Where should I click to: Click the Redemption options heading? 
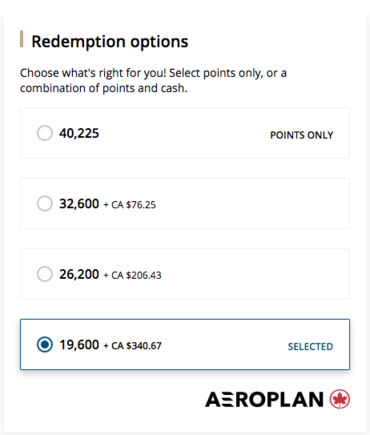pos(110,42)
